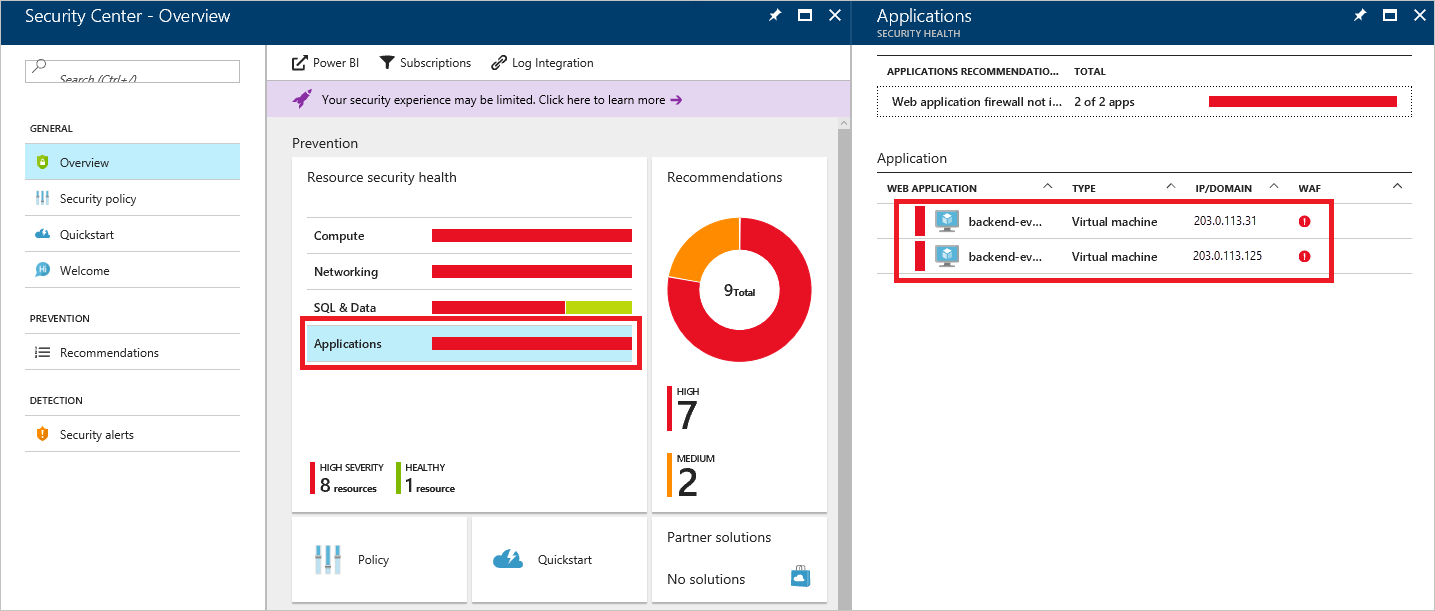Pin the Applications blade
1435x611 pixels.
coord(1359,16)
